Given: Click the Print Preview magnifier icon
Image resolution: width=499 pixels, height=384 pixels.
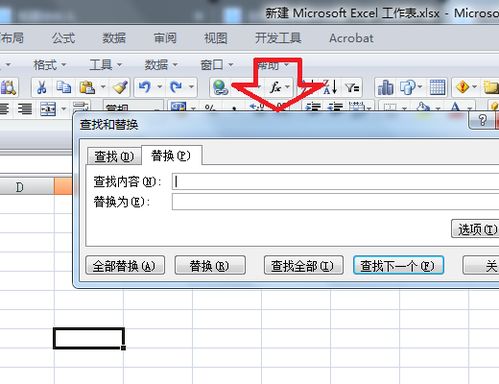Looking at the screenshot, I should (x=8, y=88).
